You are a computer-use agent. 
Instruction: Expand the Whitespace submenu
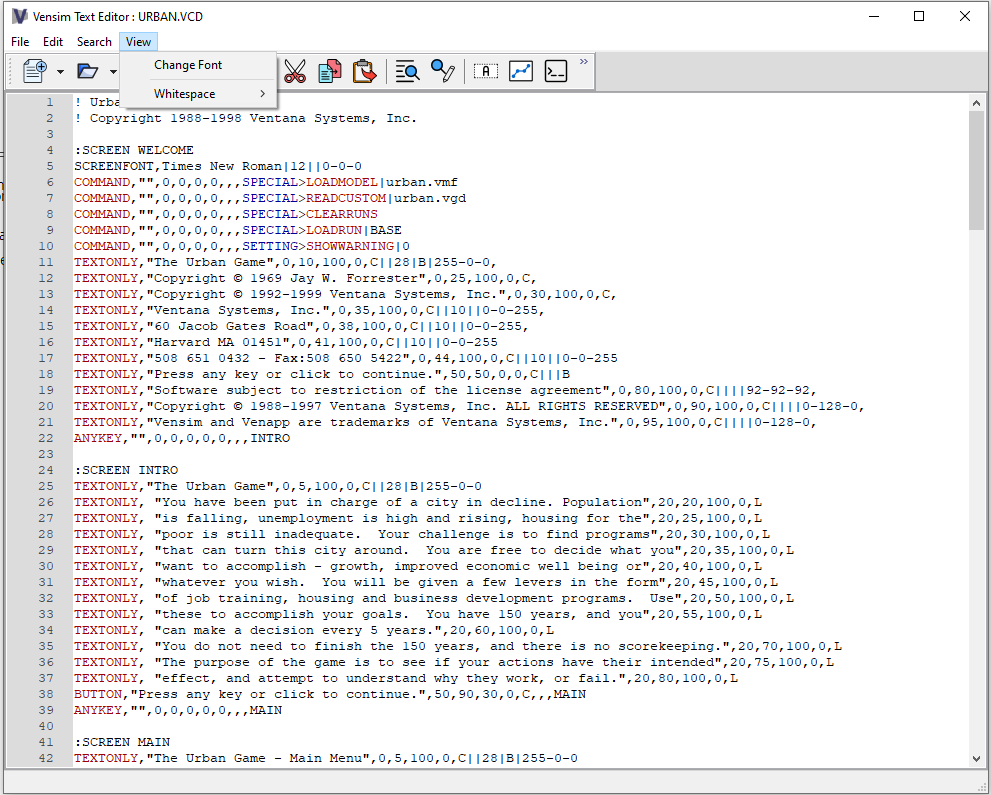(198, 94)
